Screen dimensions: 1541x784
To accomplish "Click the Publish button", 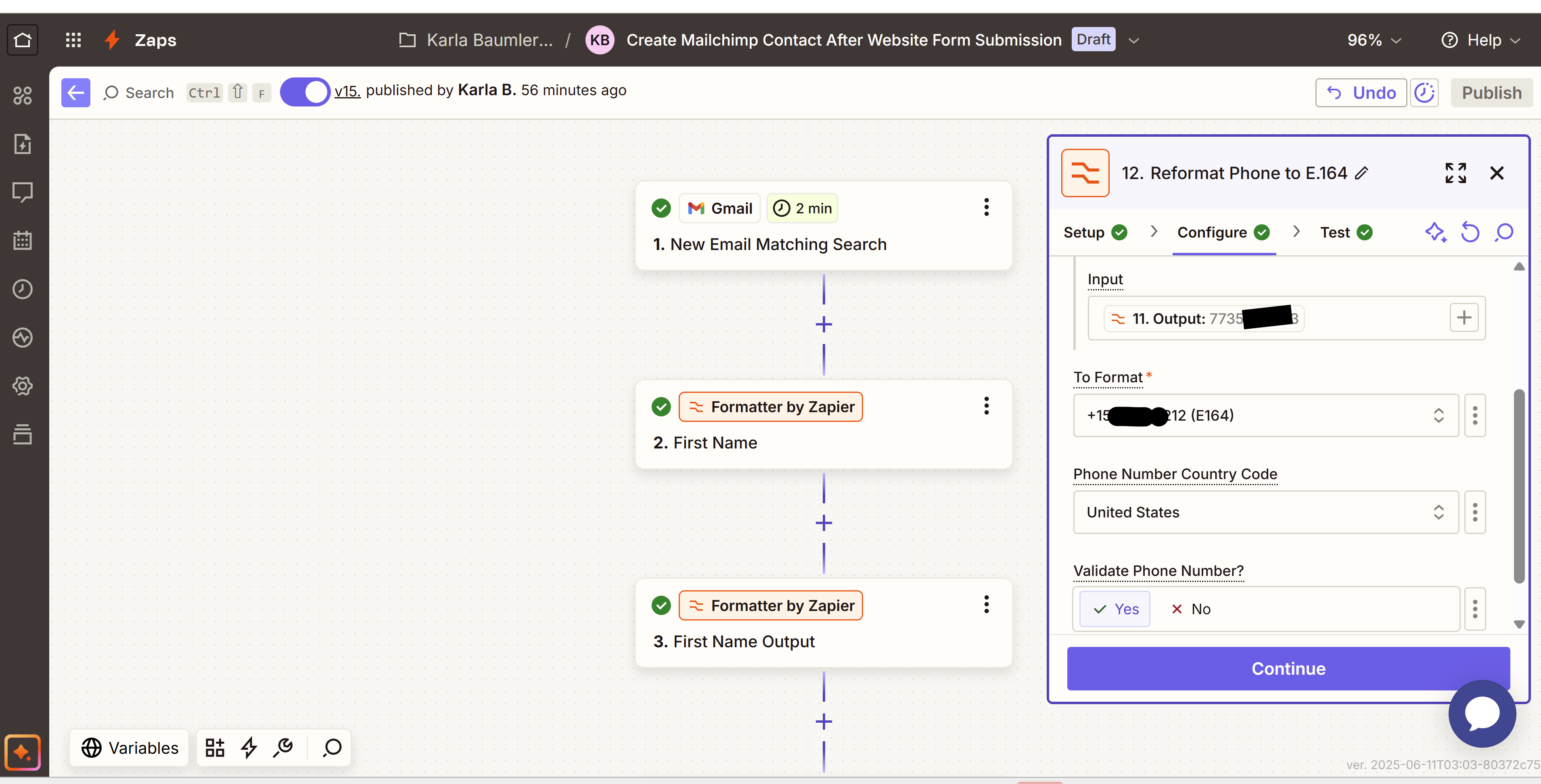I will click(1491, 93).
